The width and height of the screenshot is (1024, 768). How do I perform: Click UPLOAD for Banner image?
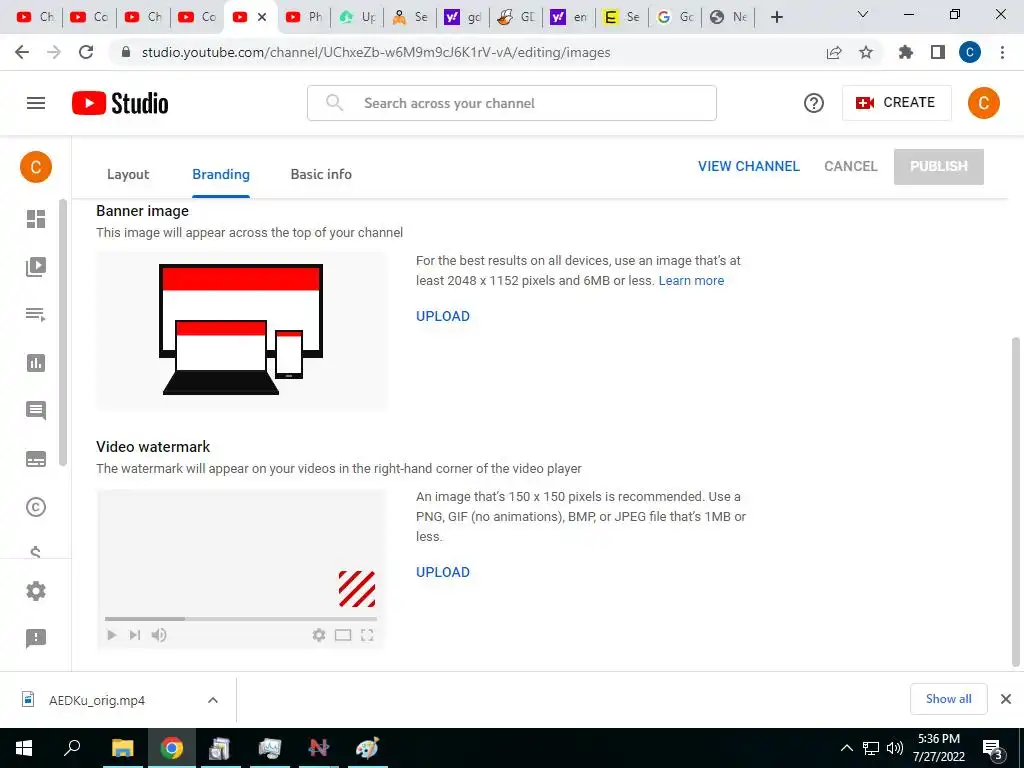(x=443, y=316)
